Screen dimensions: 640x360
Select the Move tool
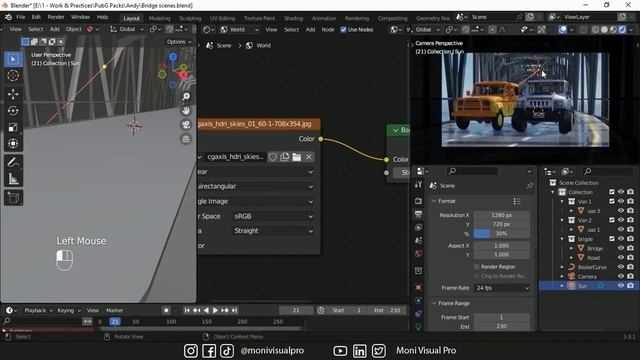click(x=13, y=94)
